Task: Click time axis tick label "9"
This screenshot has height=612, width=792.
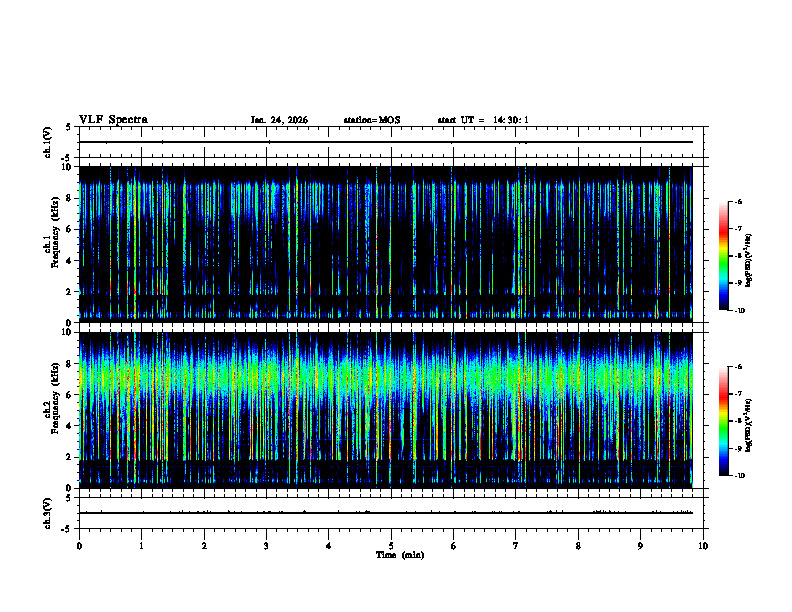Action: click(x=640, y=546)
